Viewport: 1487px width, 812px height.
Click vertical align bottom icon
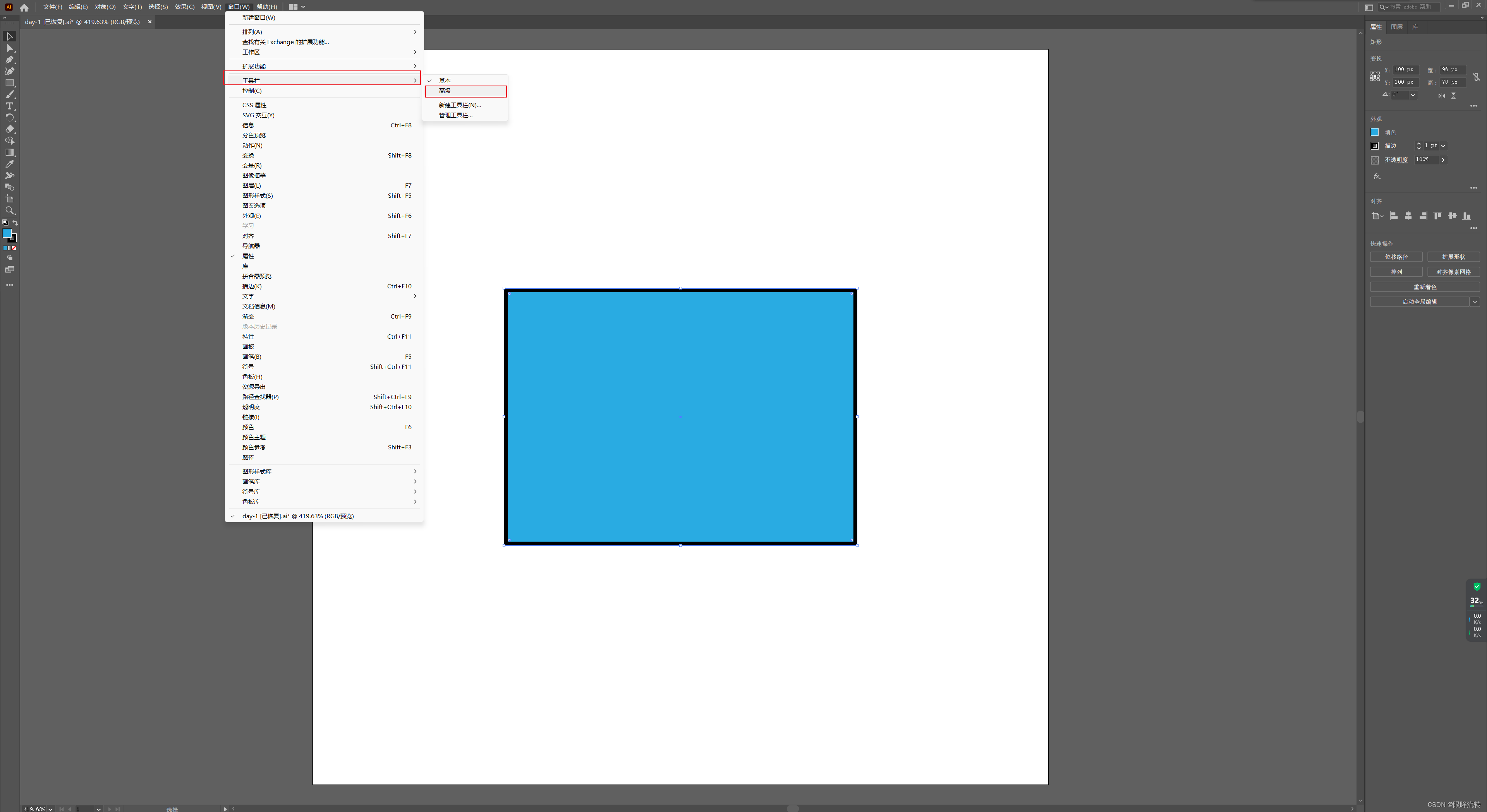1467,216
